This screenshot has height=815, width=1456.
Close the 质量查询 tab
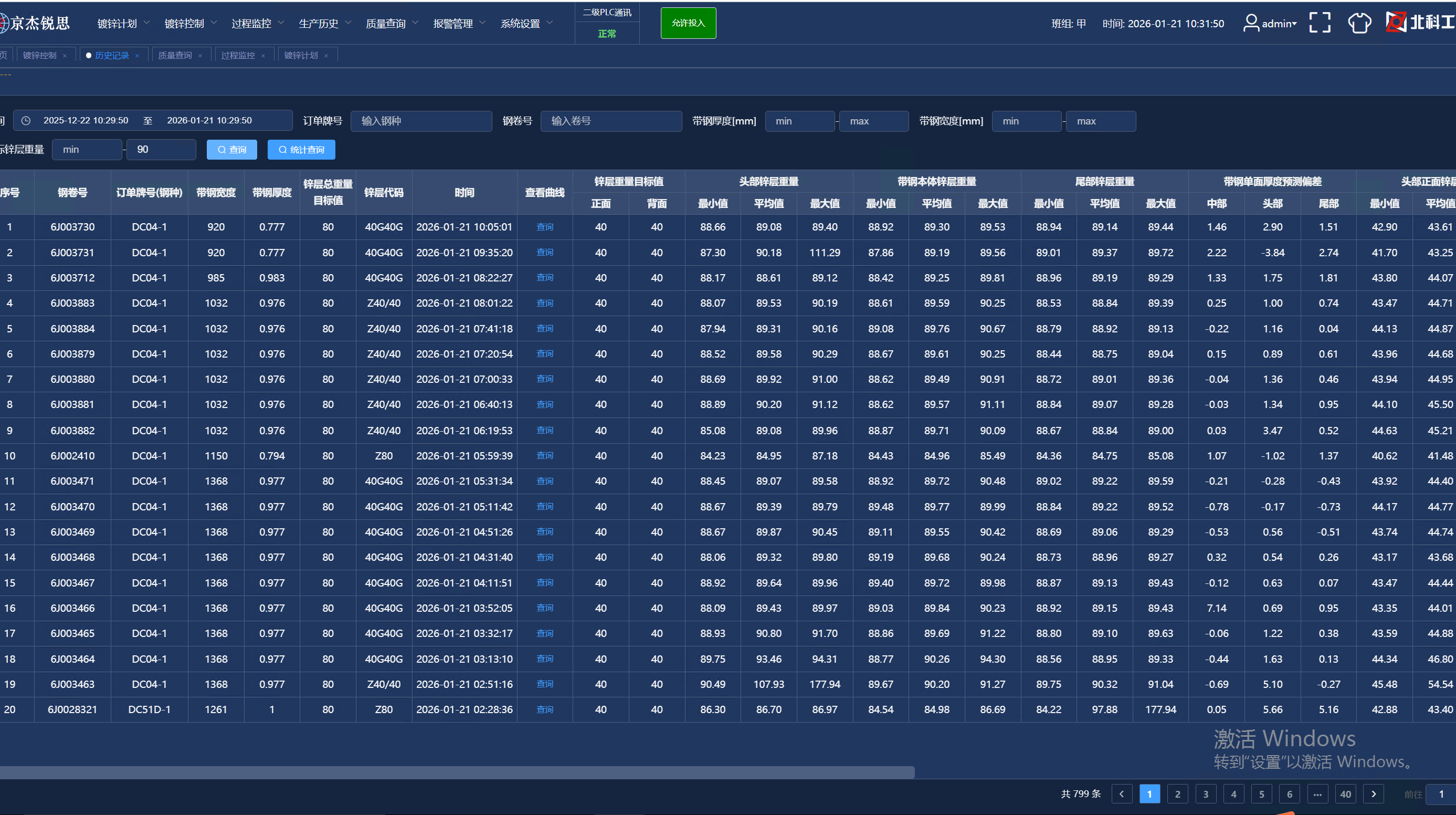click(x=200, y=56)
